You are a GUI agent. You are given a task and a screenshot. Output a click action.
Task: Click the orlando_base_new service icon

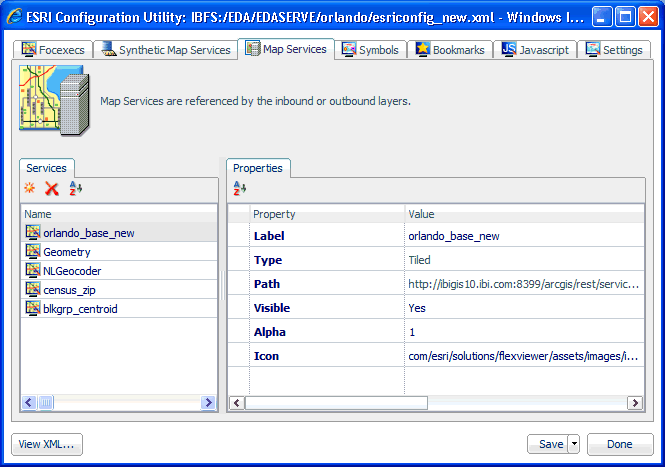point(33,232)
